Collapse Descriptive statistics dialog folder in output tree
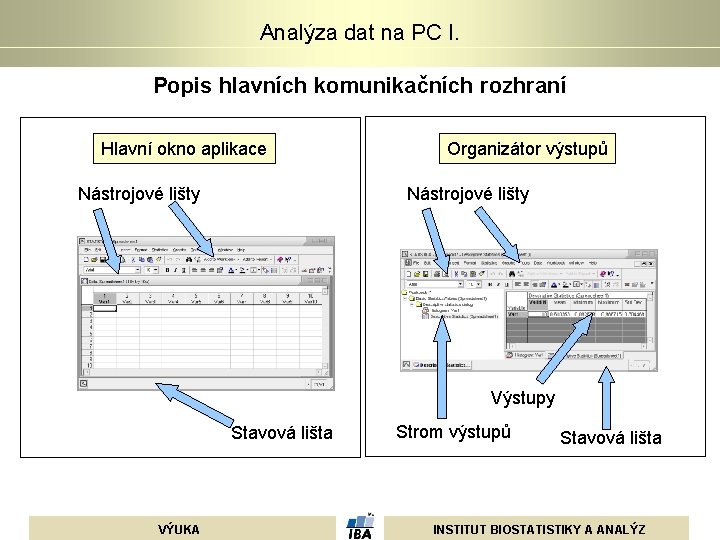The width and height of the screenshot is (720, 540). (x=412, y=304)
